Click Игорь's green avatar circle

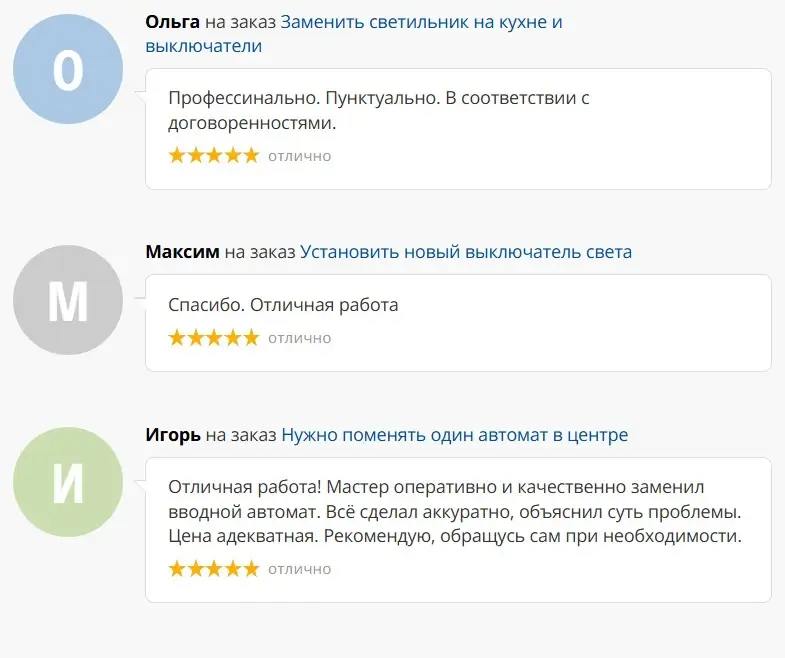(x=68, y=483)
